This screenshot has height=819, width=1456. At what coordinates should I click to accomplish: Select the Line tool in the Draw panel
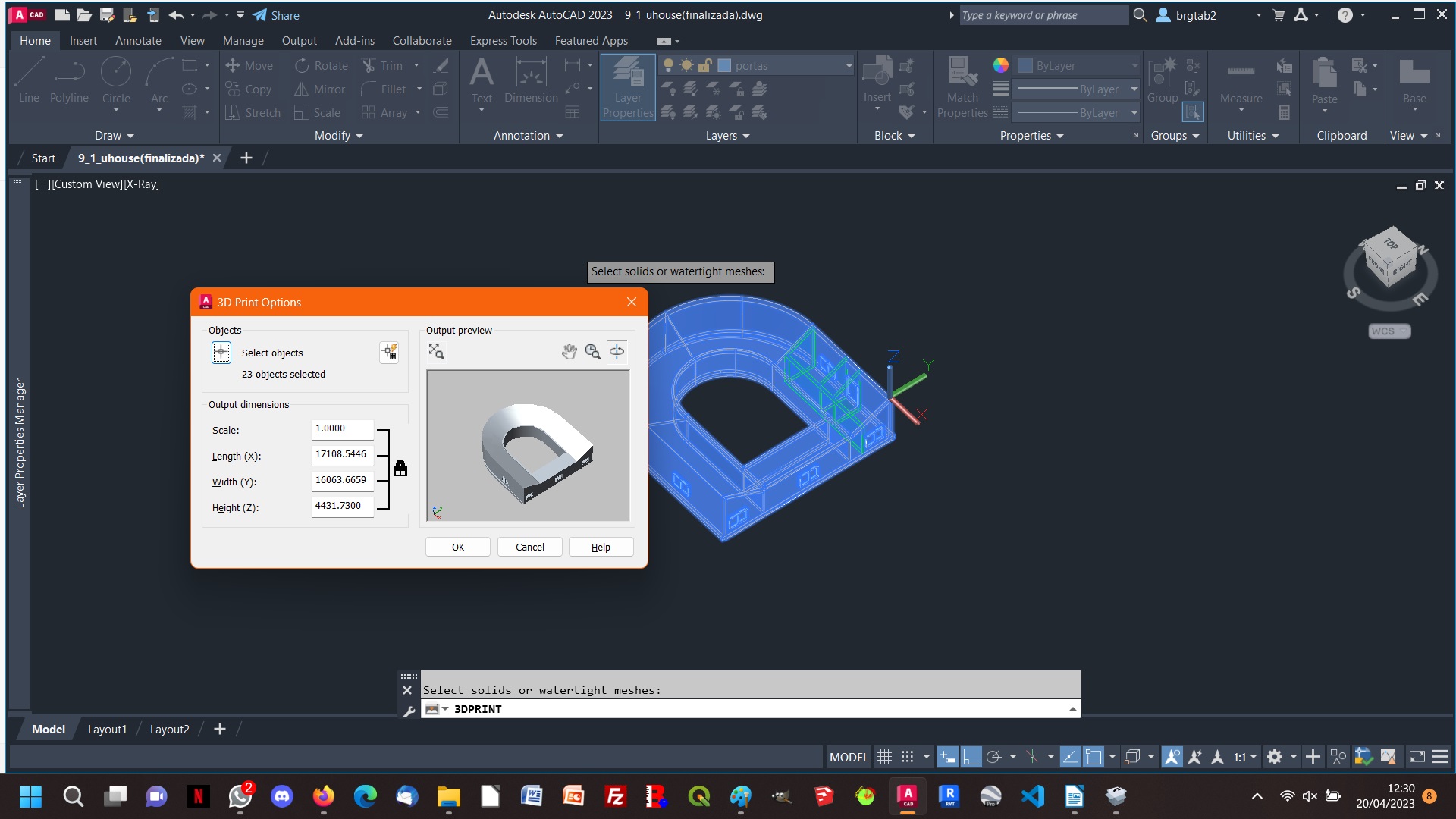coord(29,80)
